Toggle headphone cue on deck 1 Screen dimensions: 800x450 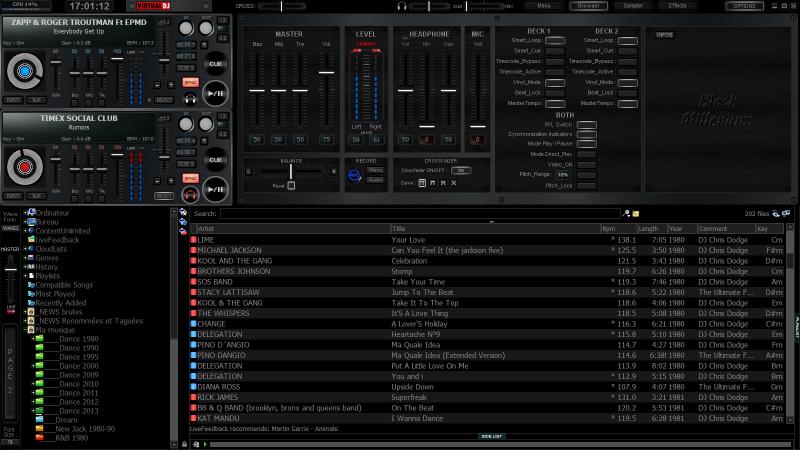190,99
